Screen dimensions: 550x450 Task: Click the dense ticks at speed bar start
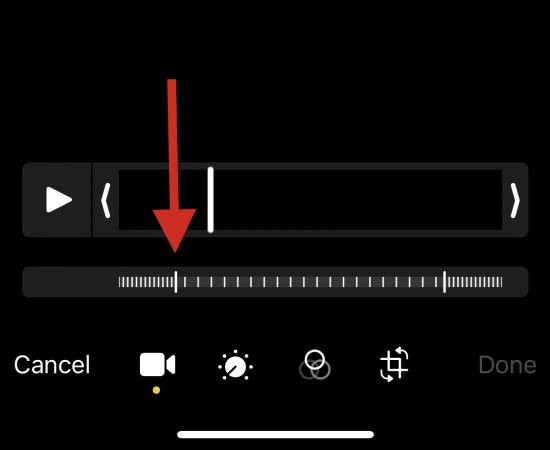146,282
